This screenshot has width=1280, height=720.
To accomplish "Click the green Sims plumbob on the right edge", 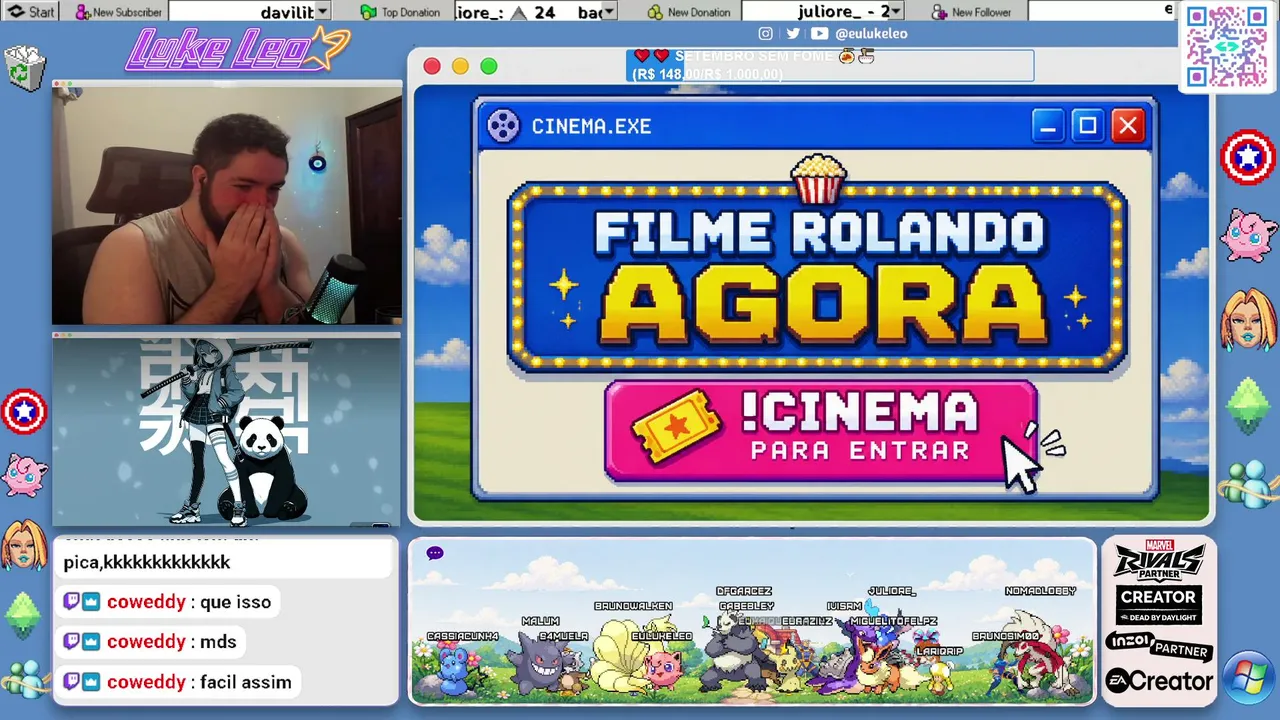I will 1249,405.
